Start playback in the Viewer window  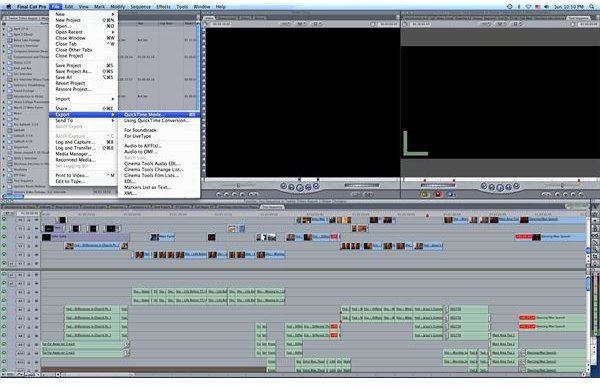300,187
